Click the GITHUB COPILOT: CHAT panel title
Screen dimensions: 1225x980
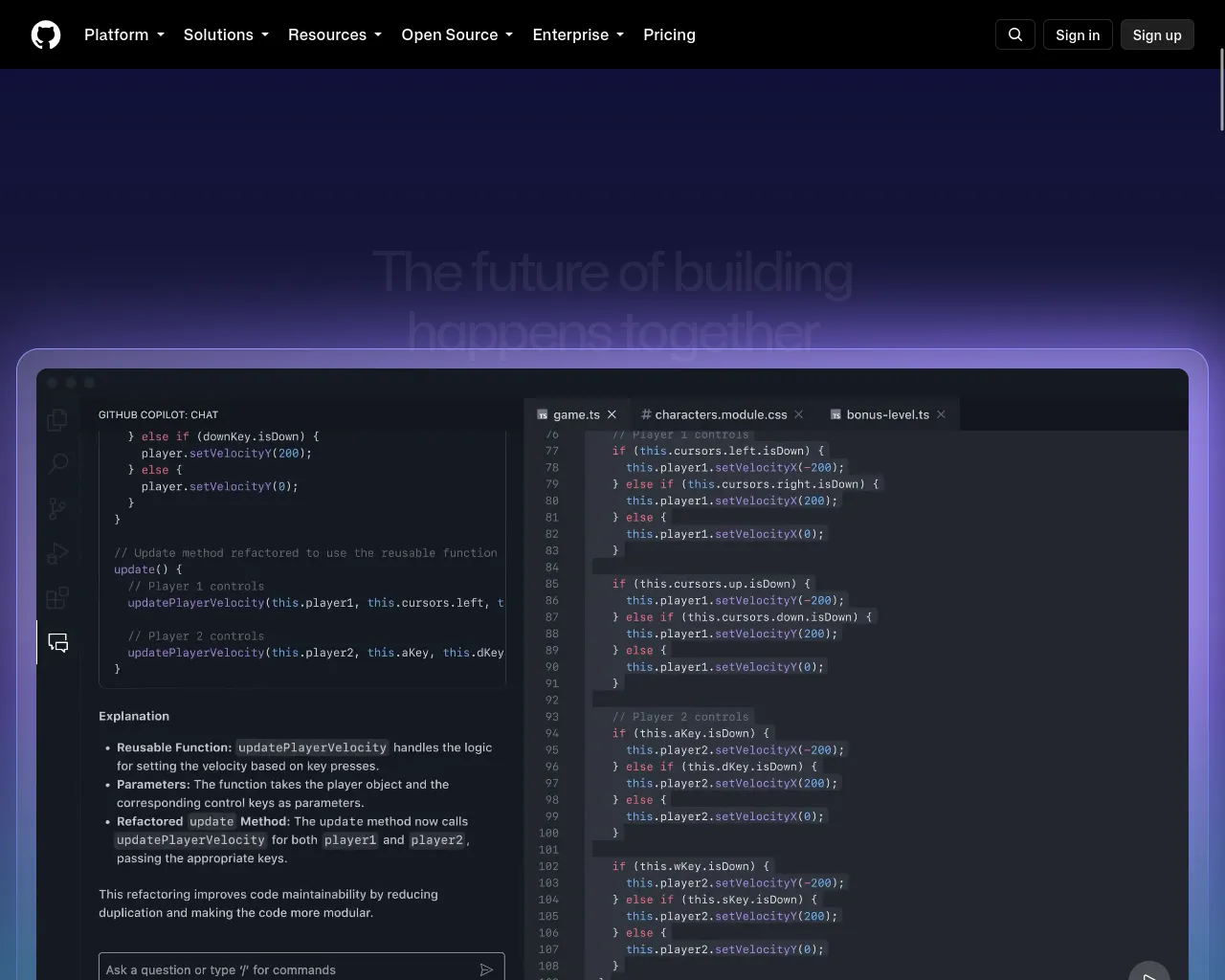[158, 414]
